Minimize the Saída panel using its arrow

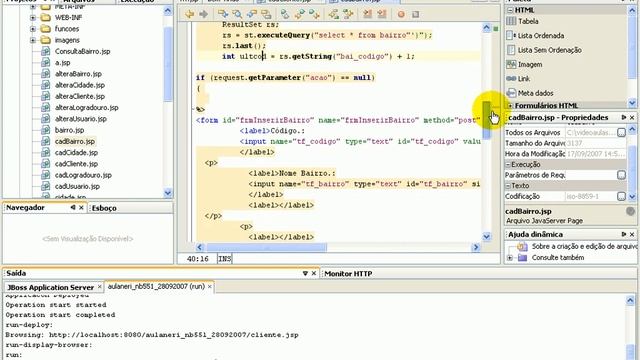point(305,273)
